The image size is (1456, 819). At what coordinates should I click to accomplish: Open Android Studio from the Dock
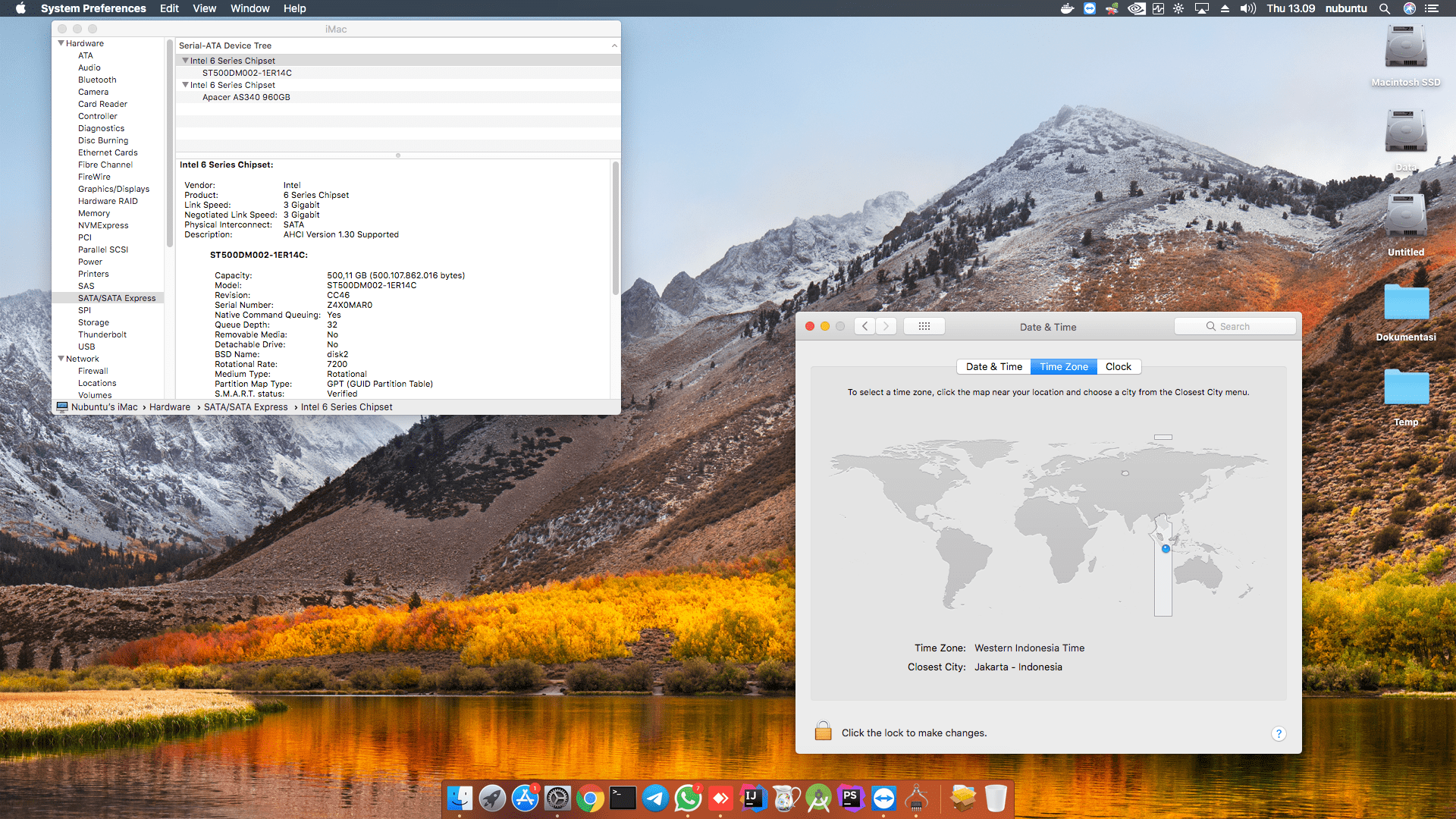coord(819,798)
